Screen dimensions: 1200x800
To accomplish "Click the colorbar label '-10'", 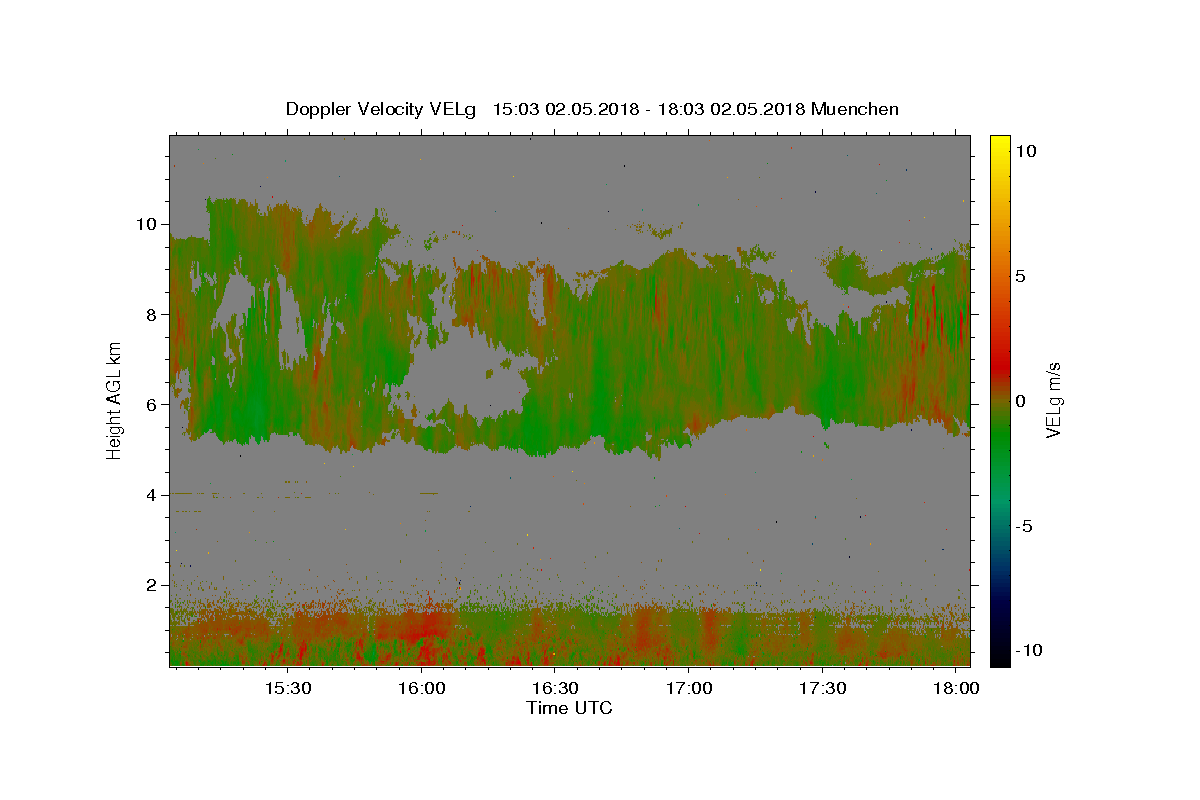I will point(1030,651).
